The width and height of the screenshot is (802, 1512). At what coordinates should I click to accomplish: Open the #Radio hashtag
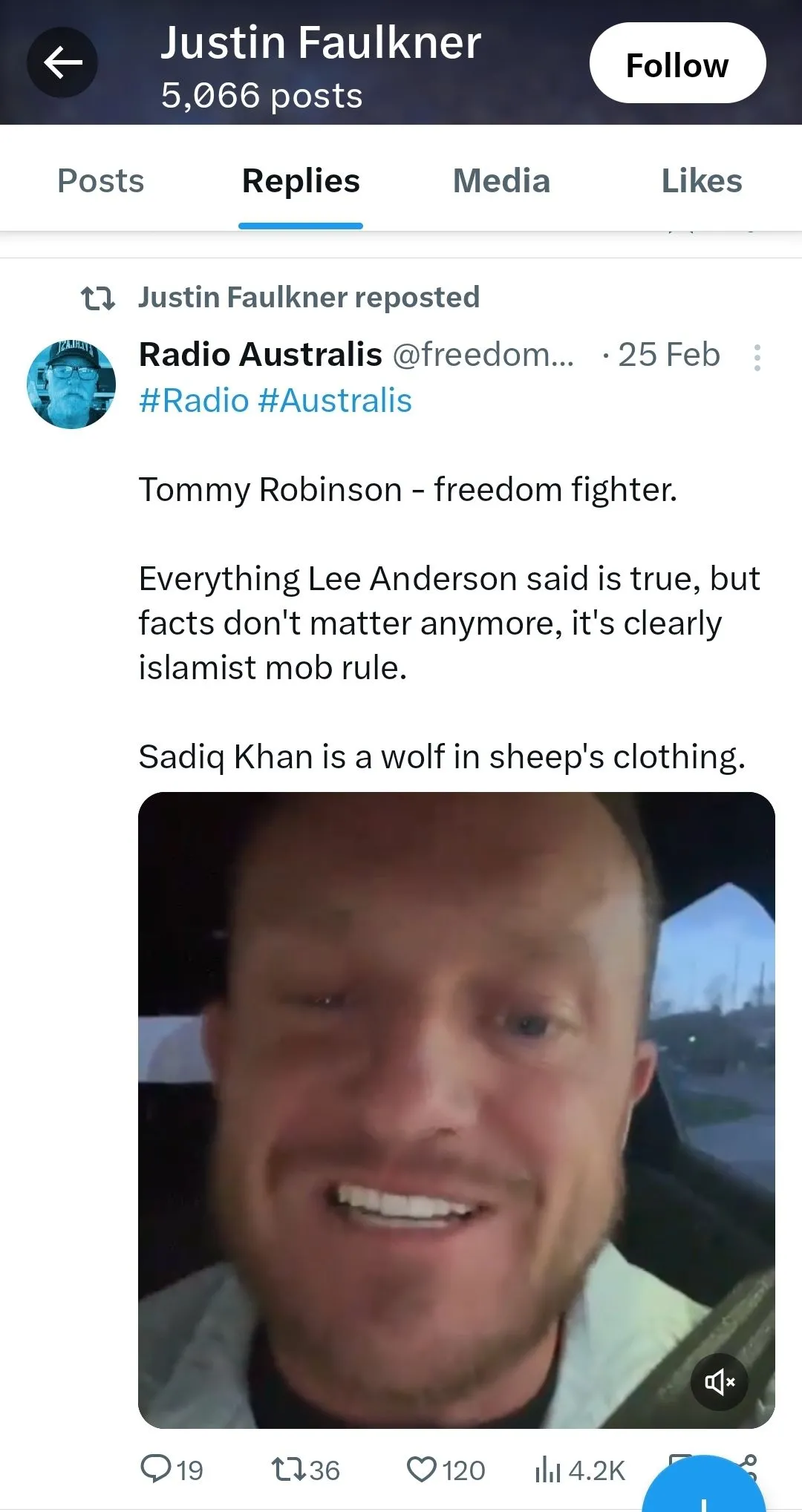pyautogui.click(x=194, y=401)
